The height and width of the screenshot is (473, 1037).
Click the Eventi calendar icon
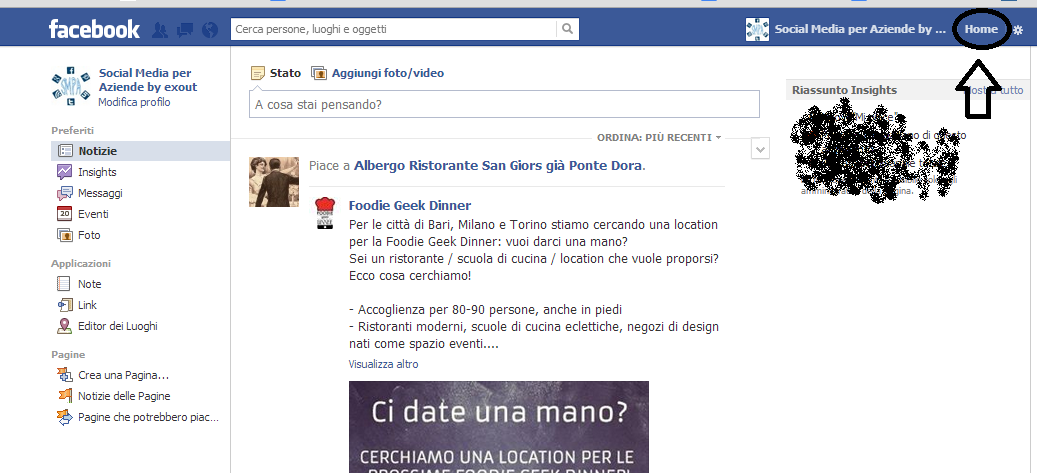[x=65, y=214]
